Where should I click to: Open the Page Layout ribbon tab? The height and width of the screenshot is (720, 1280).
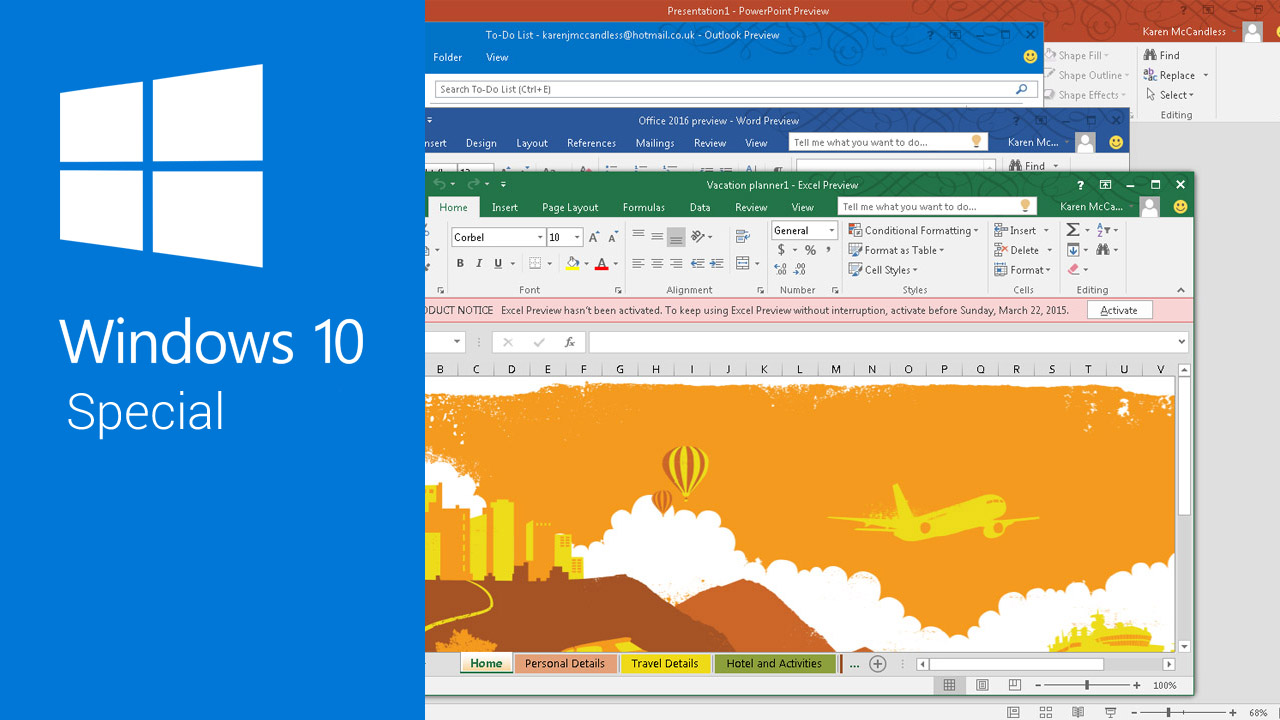(570, 207)
